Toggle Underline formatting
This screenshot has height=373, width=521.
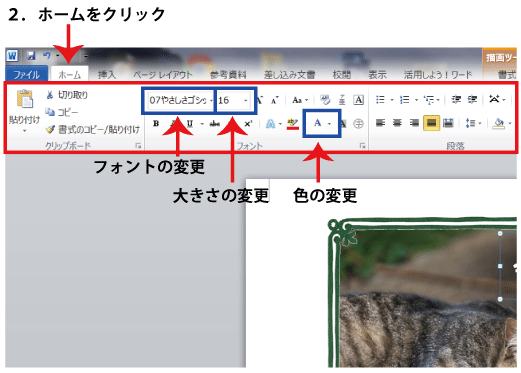click(190, 124)
